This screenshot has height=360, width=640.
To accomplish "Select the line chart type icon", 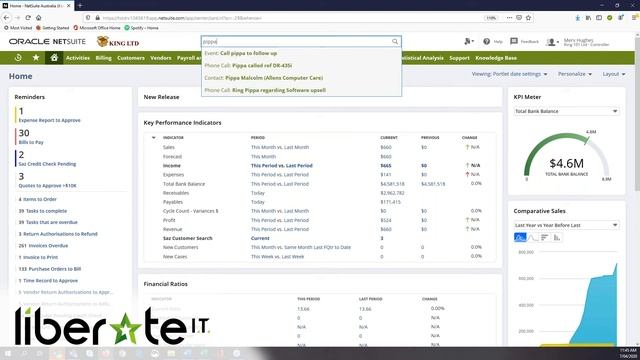I will [532, 238].
